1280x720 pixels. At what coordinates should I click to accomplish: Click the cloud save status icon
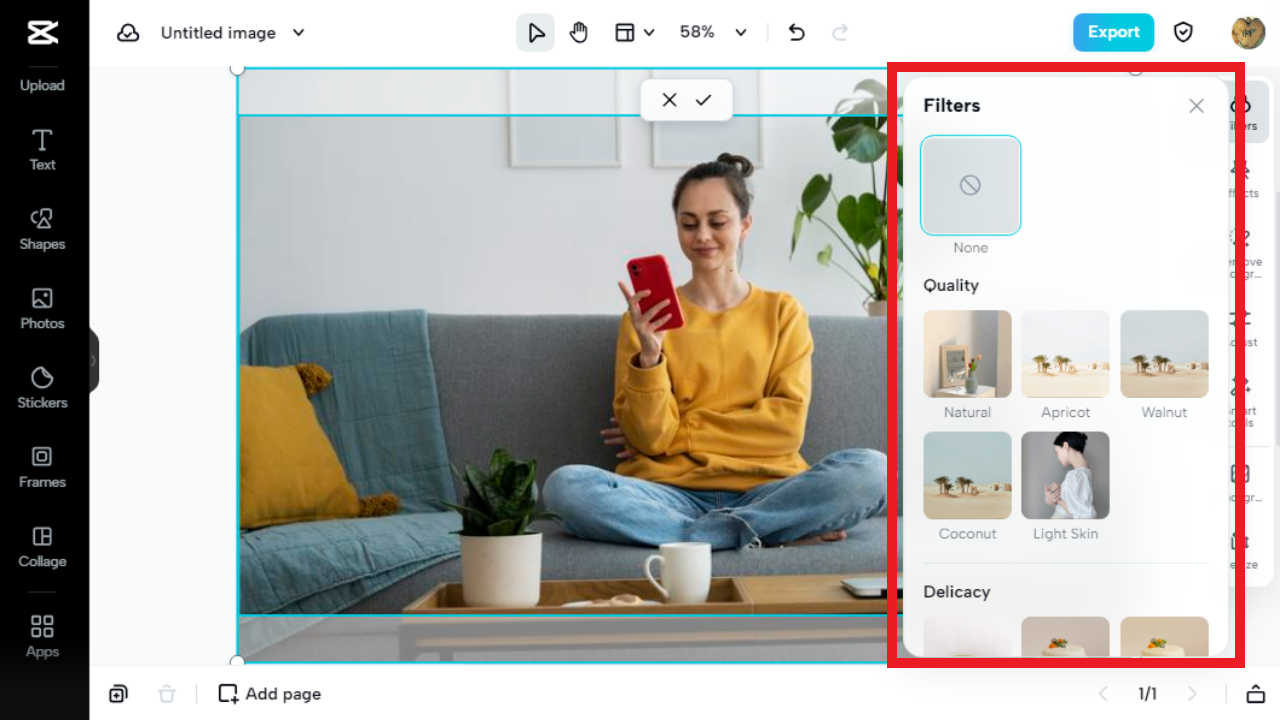(x=128, y=33)
